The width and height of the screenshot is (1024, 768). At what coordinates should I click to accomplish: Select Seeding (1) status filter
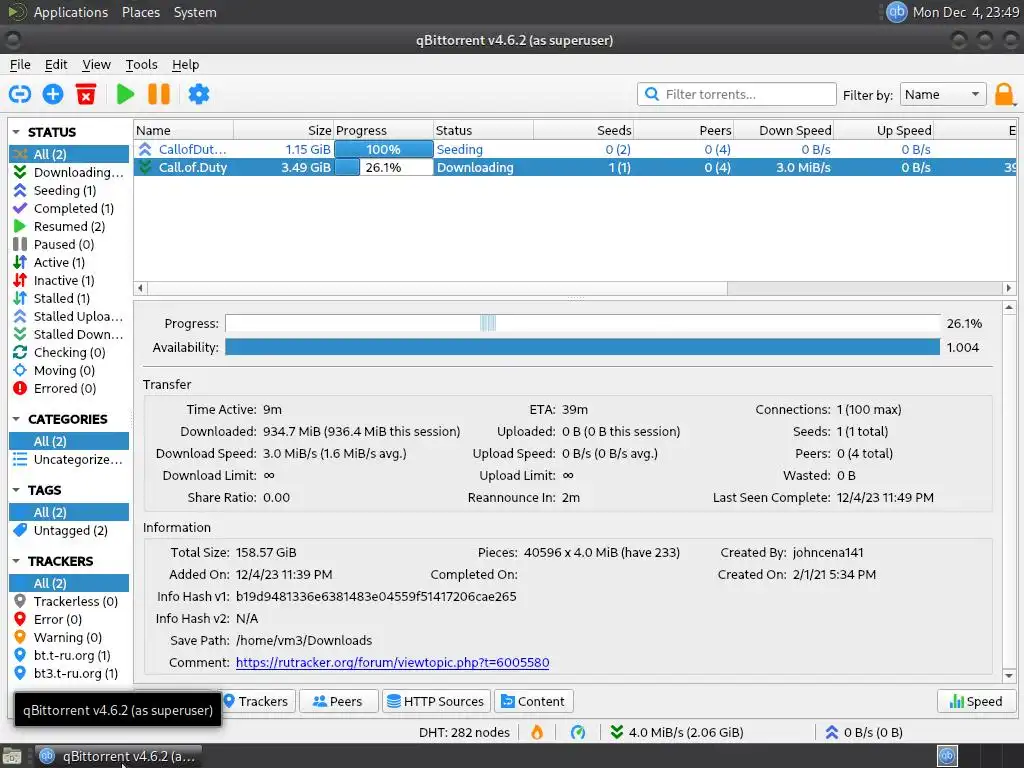(69, 190)
